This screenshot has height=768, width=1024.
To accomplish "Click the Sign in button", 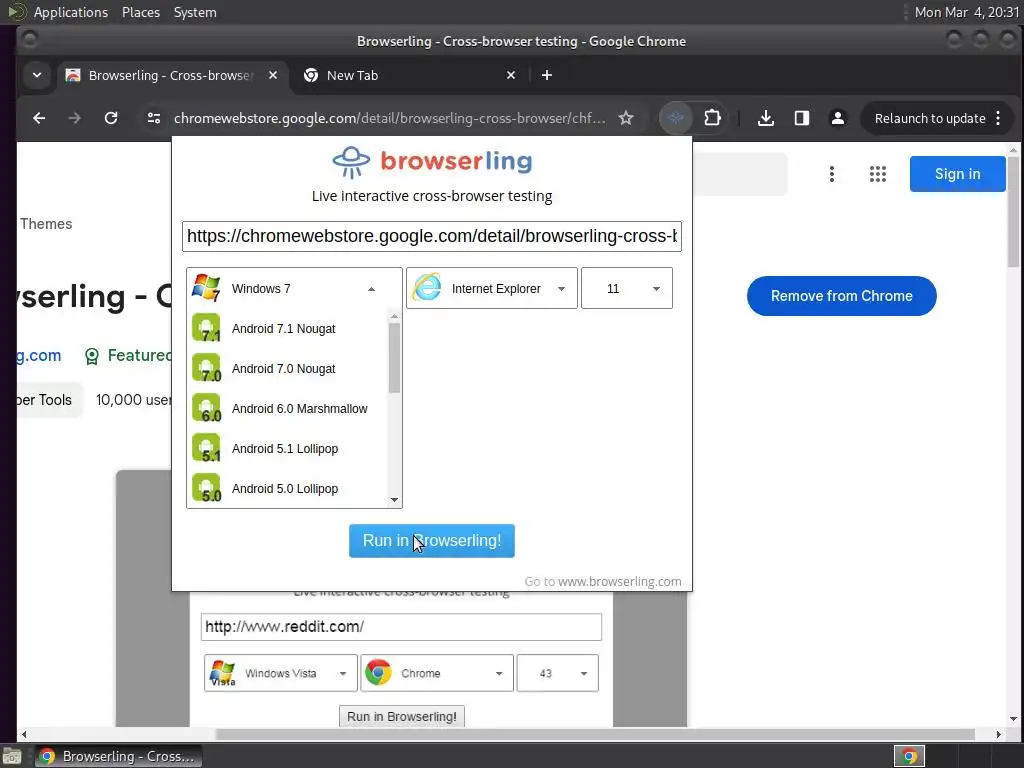I will [x=957, y=174].
